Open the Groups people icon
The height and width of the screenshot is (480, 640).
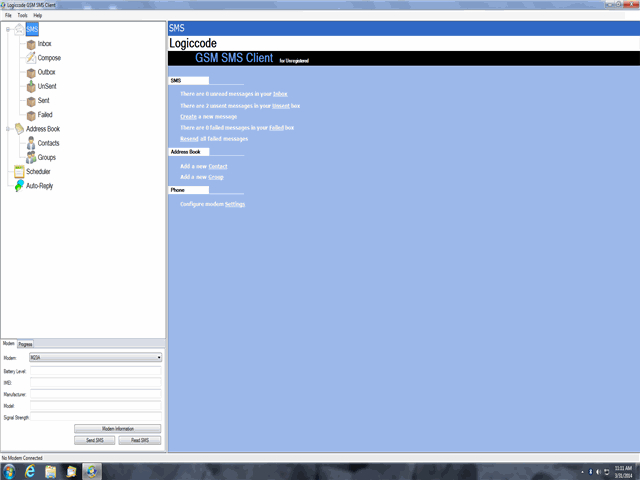point(30,157)
